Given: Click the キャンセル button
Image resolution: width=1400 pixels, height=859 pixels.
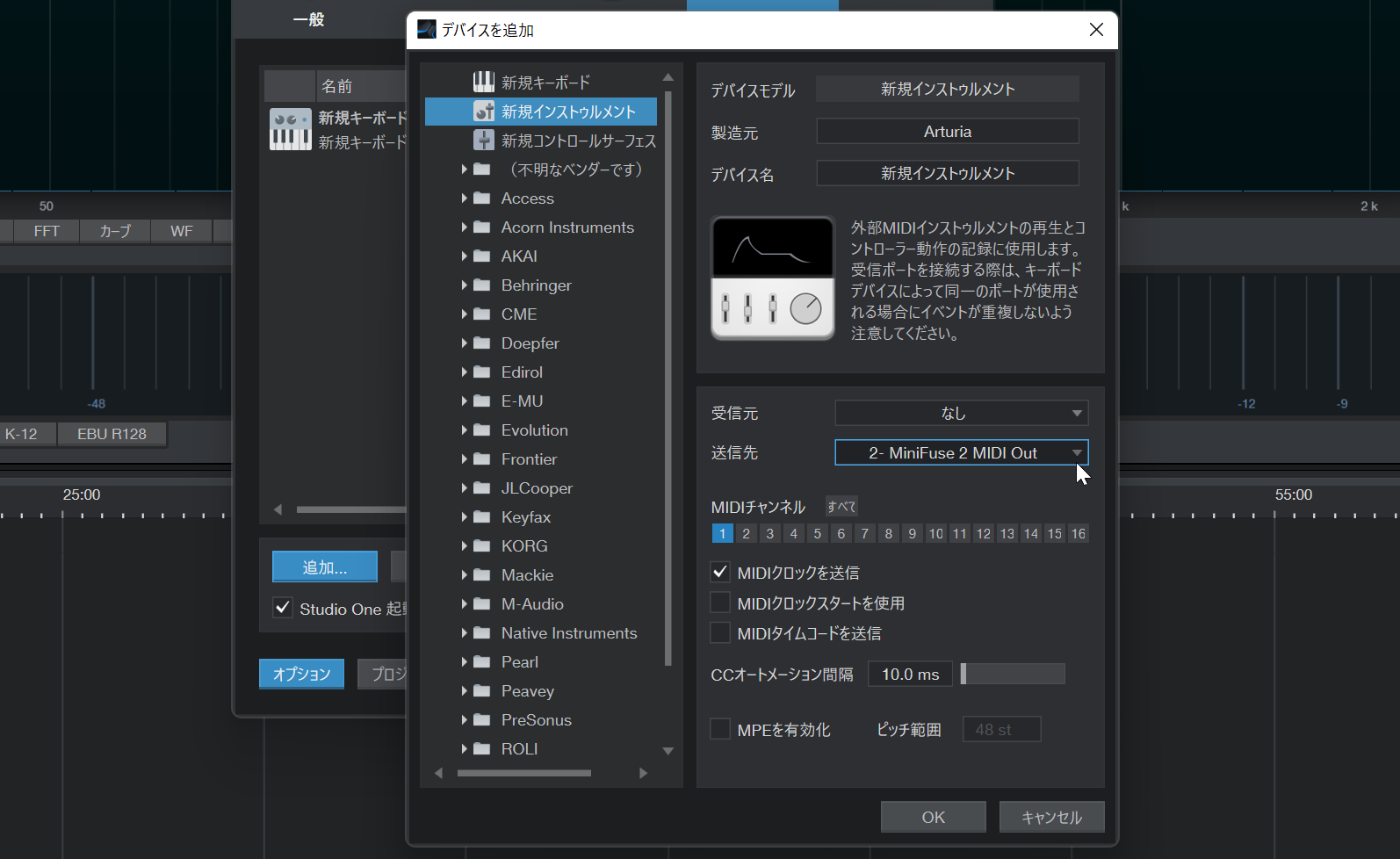Looking at the screenshot, I should [1051, 817].
